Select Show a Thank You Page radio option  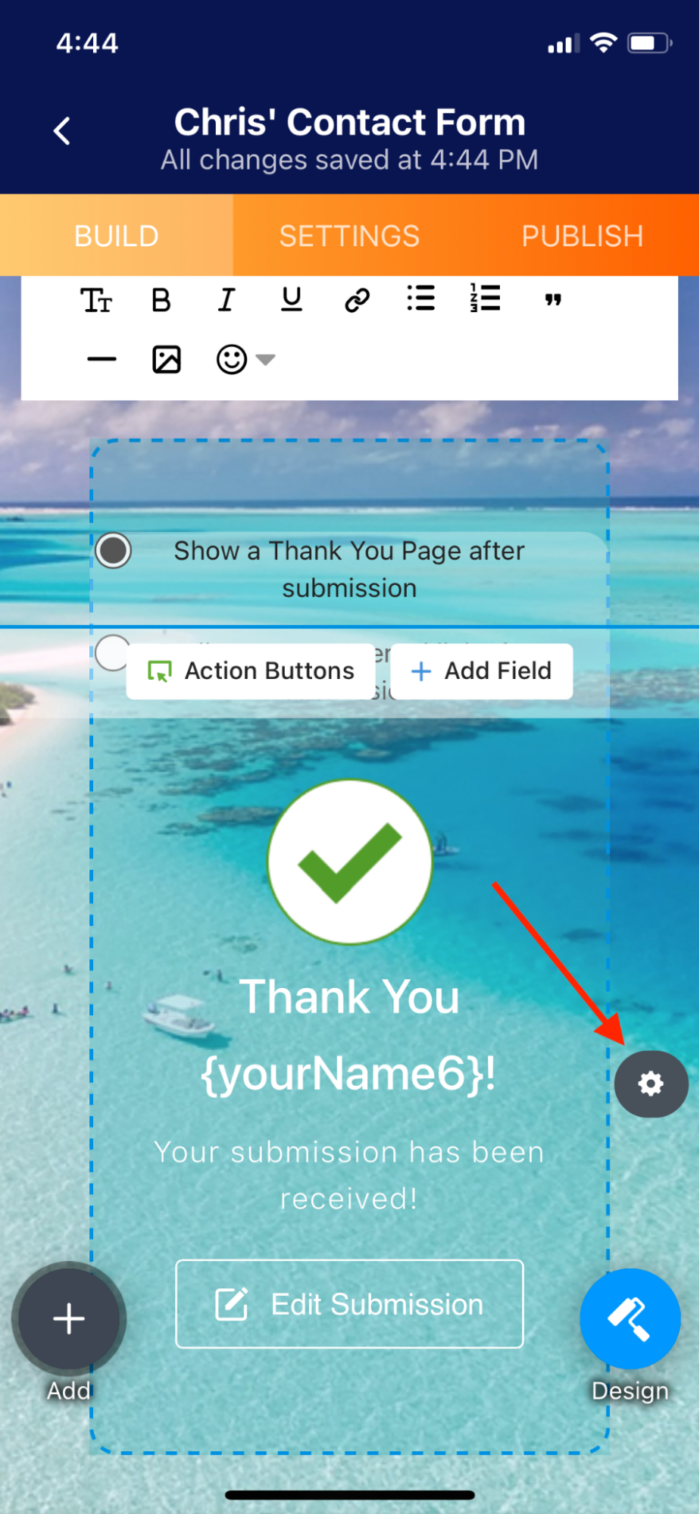[113, 550]
